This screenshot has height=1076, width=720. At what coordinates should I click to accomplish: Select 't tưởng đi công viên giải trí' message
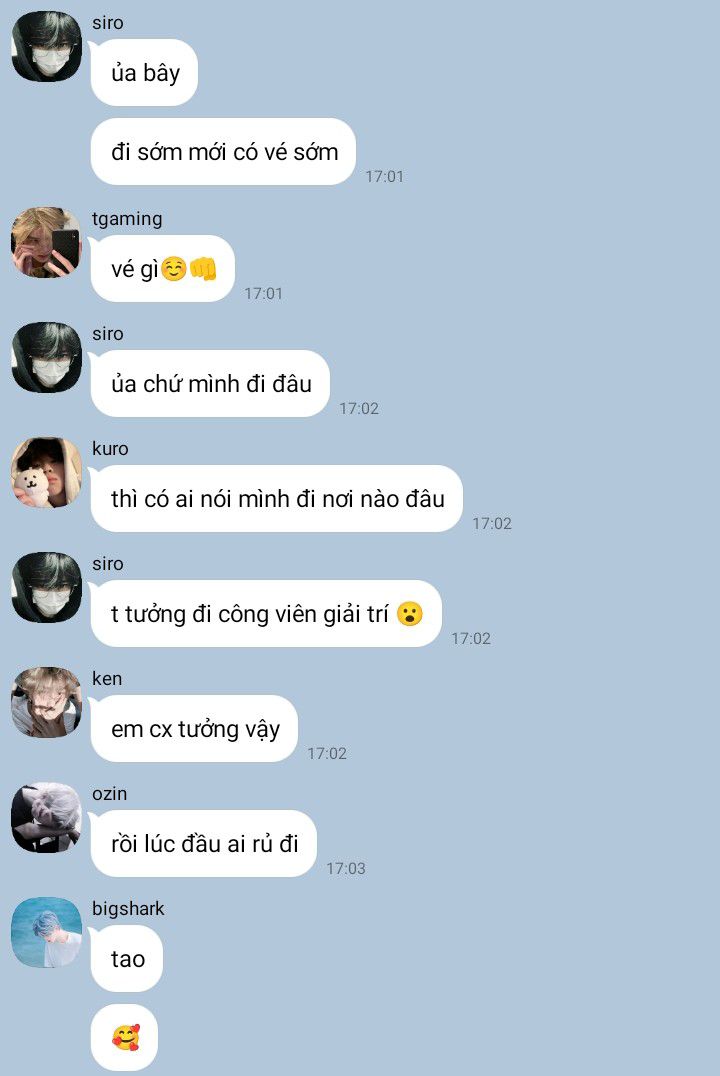[266, 613]
